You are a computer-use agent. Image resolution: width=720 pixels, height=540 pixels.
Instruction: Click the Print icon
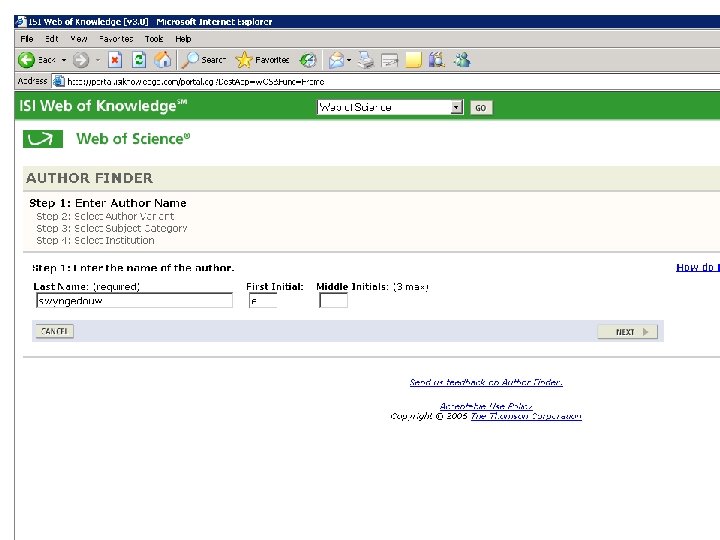tap(366, 60)
